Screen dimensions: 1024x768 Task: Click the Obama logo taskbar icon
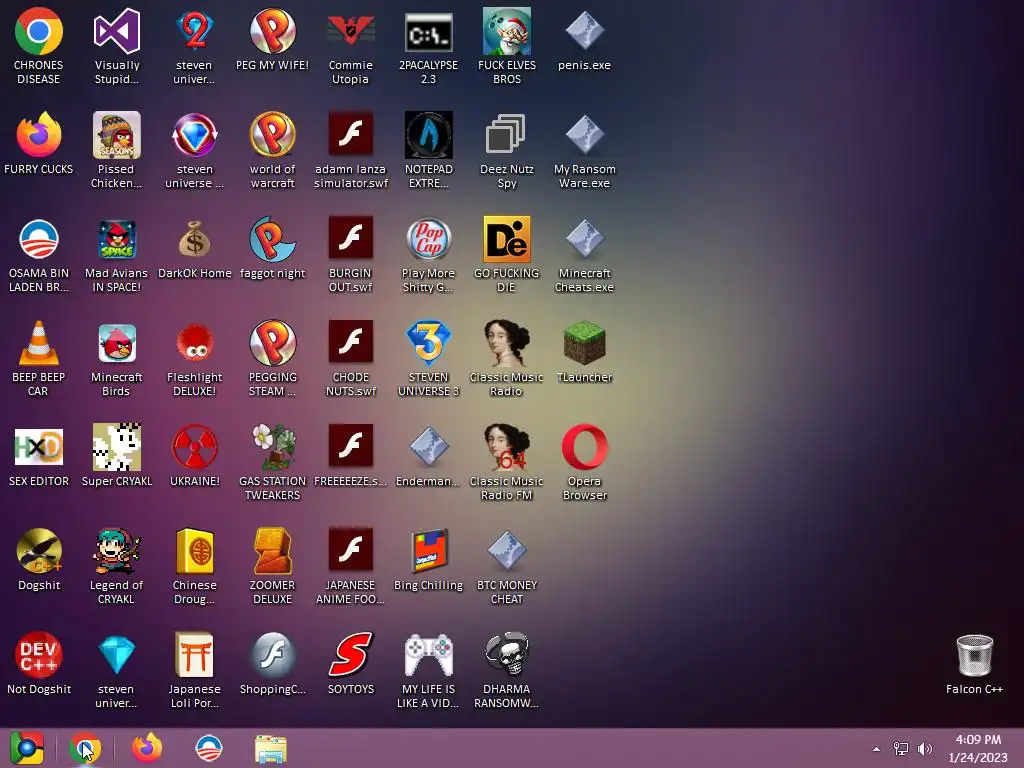pyautogui.click(x=209, y=748)
